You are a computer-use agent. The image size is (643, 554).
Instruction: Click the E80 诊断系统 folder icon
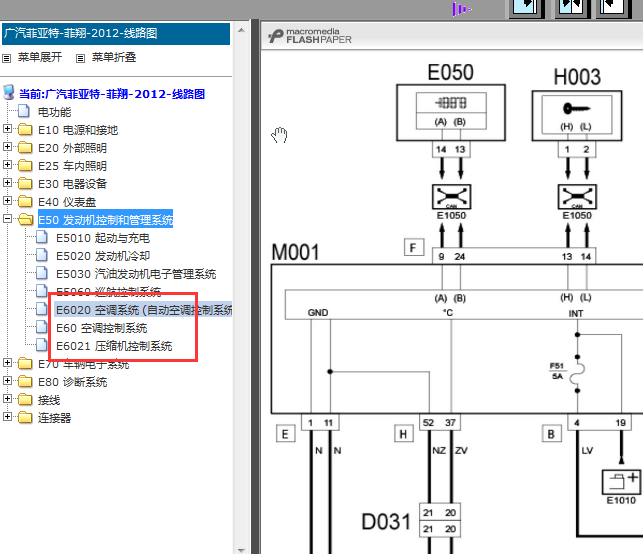click(x=25, y=381)
